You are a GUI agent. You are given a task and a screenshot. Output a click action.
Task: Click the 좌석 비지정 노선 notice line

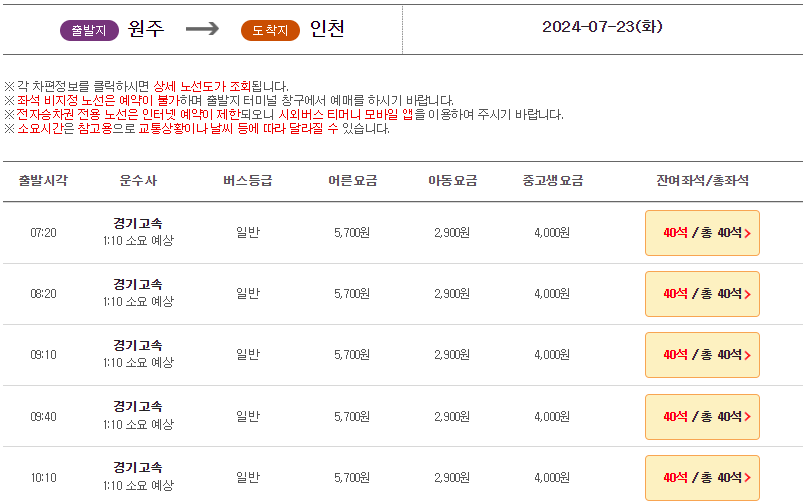pyautogui.click(x=229, y=100)
